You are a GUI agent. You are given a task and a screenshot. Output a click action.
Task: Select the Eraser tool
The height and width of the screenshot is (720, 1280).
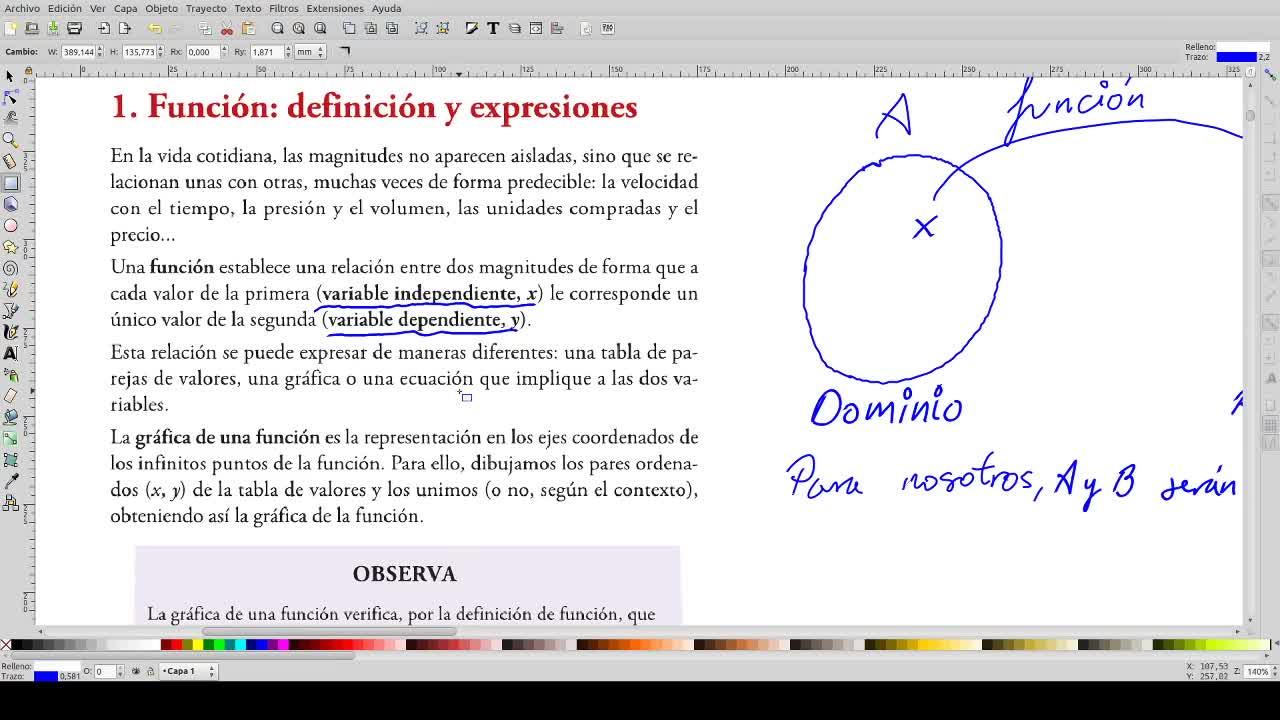[x=10, y=396]
